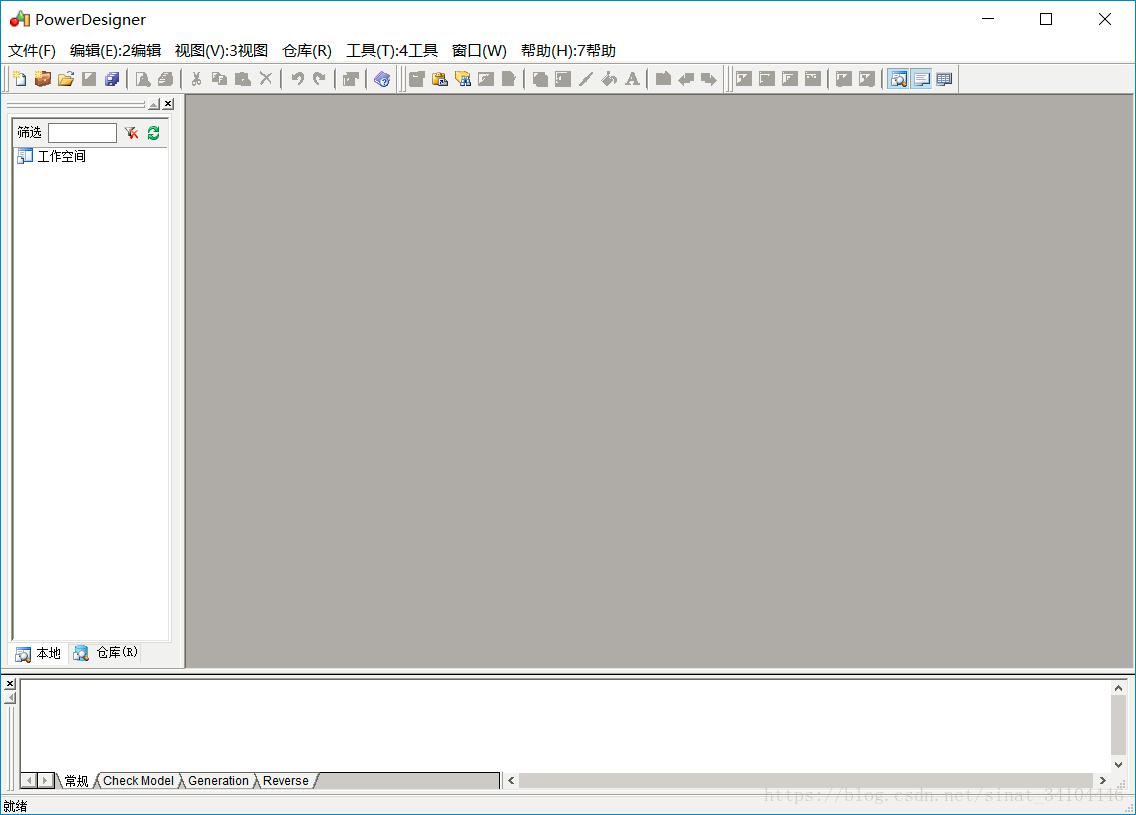Image resolution: width=1136 pixels, height=815 pixels.
Task: Switch to the Check Model output tab
Action: click(138, 781)
